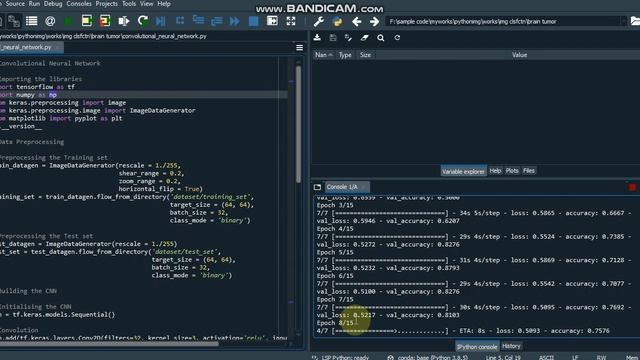Save variable data icon

[333, 38]
